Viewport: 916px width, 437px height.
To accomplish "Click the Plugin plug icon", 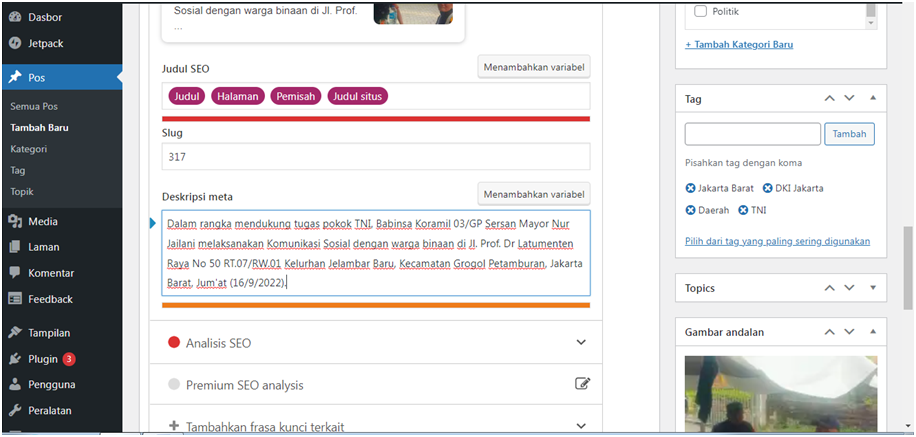I will pos(15,359).
